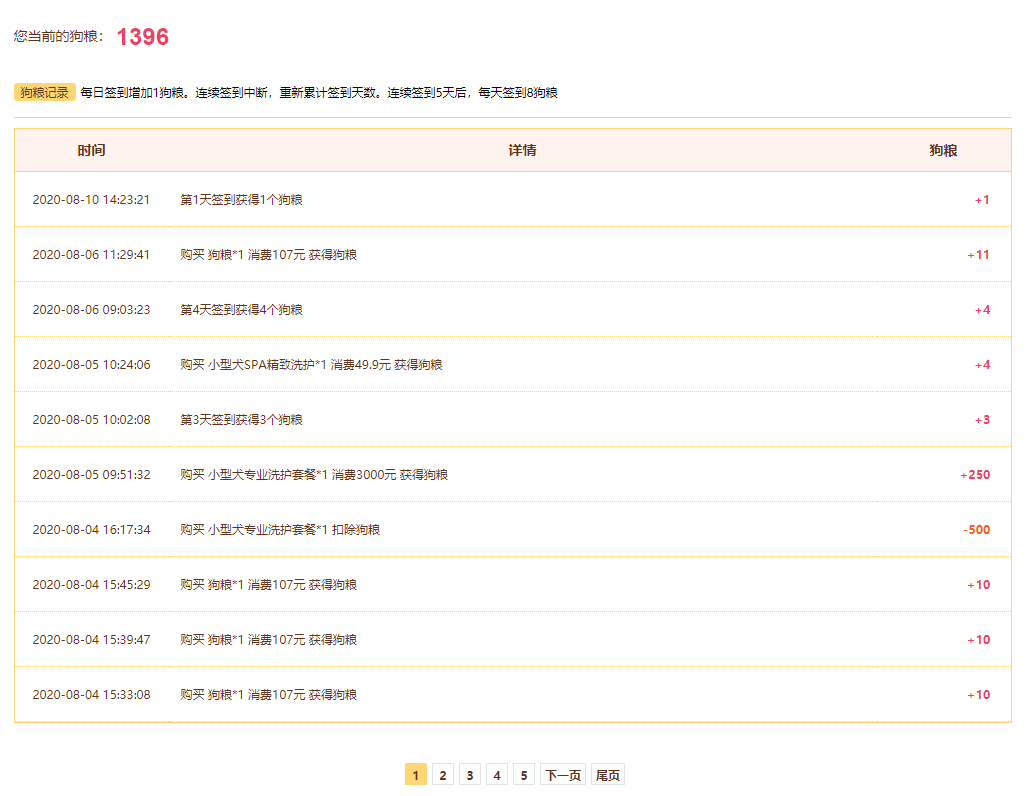Click 第4天签到获得4个狗粮 detail
Screen dimensions: 1027x796
(x=241, y=309)
